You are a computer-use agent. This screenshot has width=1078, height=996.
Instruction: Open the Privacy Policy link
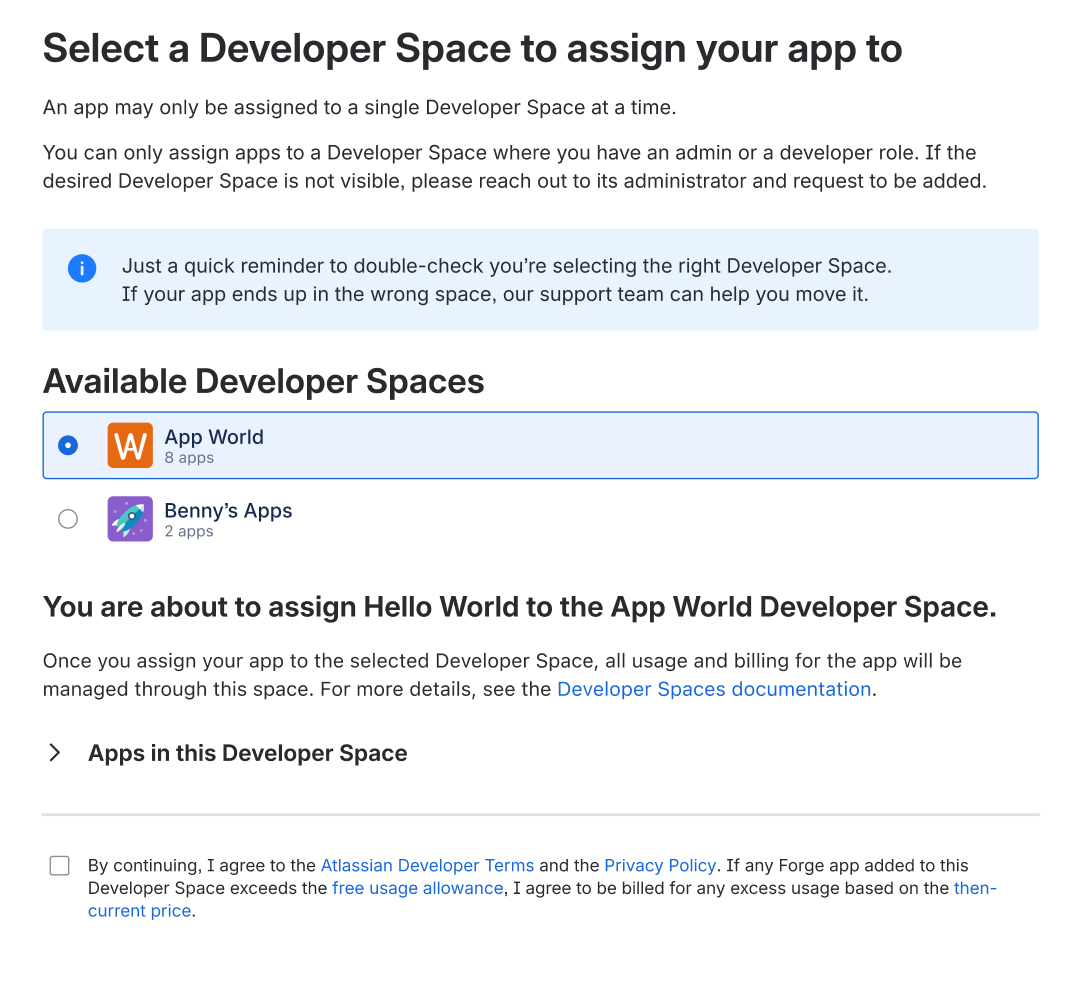pos(660,865)
